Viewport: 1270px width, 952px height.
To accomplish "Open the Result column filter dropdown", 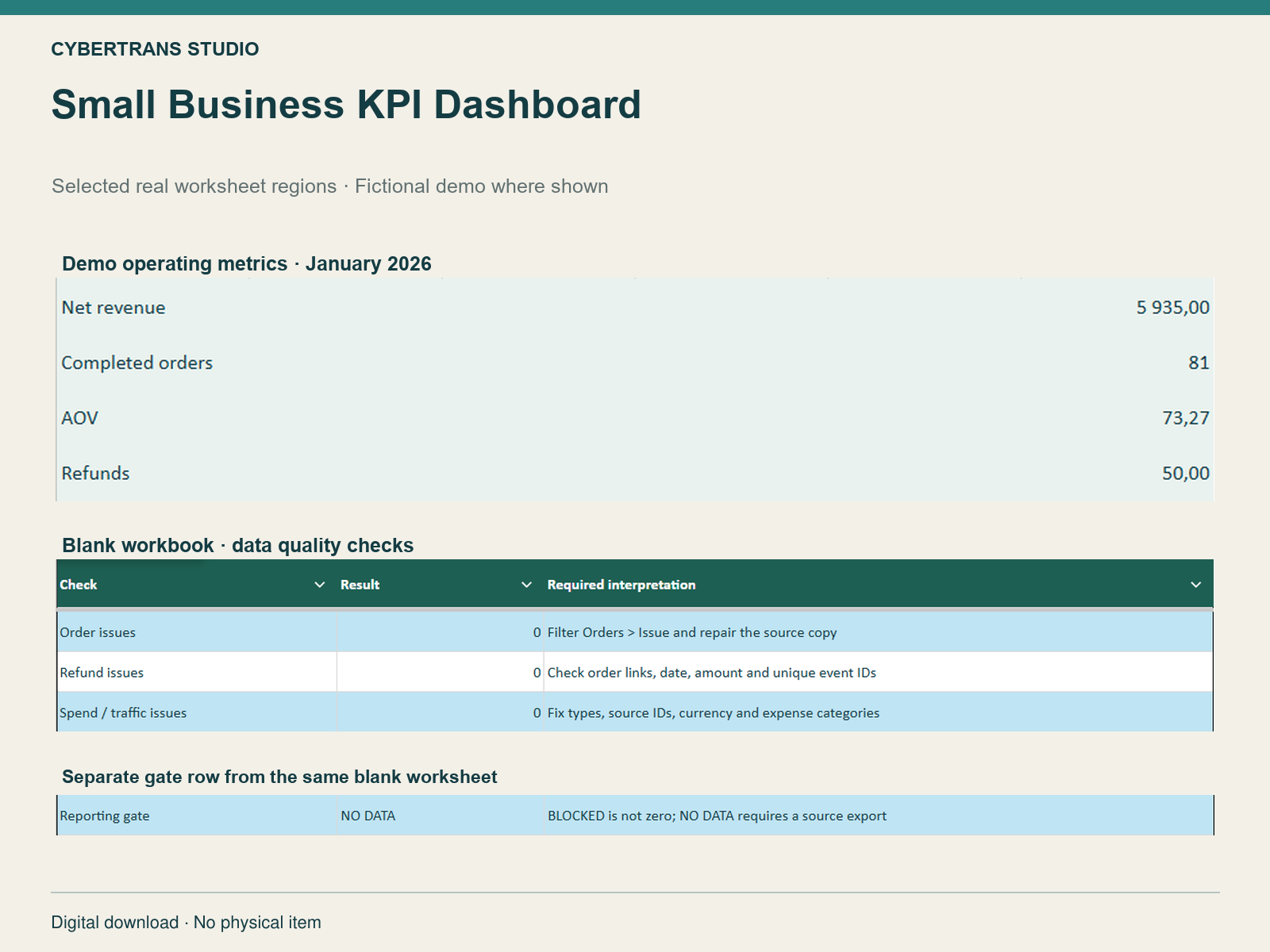I will [x=526, y=585].
